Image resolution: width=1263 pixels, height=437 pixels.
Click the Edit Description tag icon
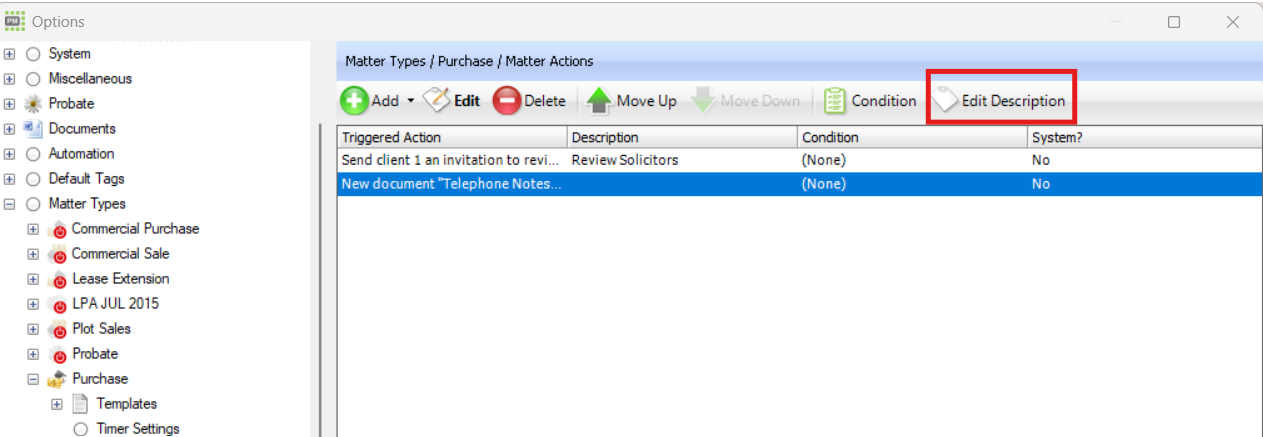click(945, 101)
